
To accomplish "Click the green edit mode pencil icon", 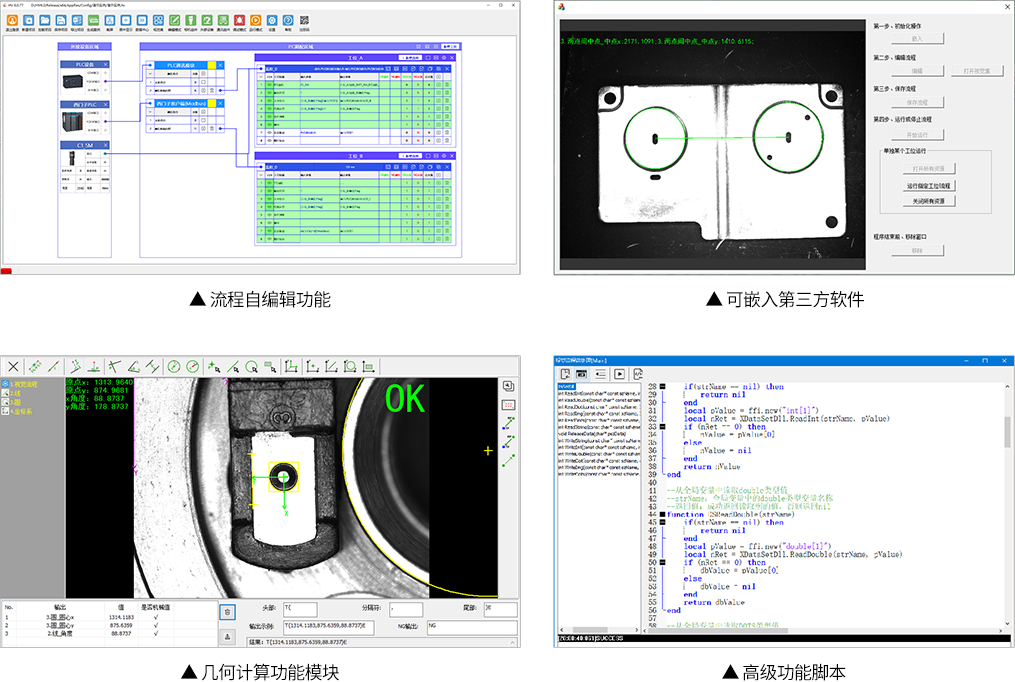I will 174,21.
